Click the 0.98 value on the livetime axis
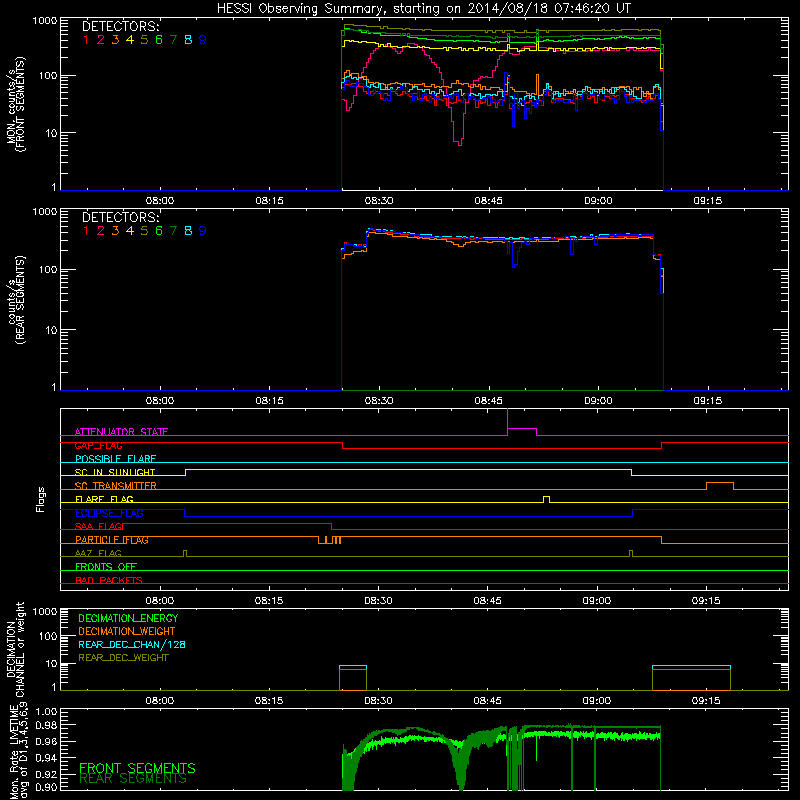Viewport: 800px width, 800px height. pos(46,726)
